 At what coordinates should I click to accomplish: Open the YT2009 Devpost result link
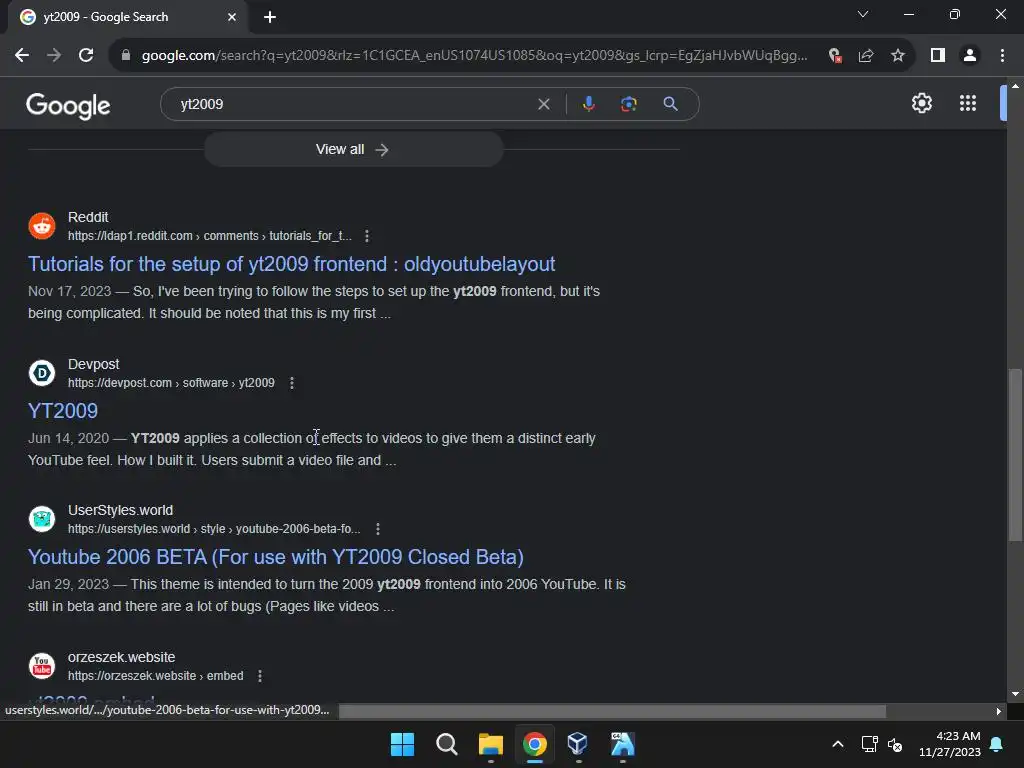(63, 411)
